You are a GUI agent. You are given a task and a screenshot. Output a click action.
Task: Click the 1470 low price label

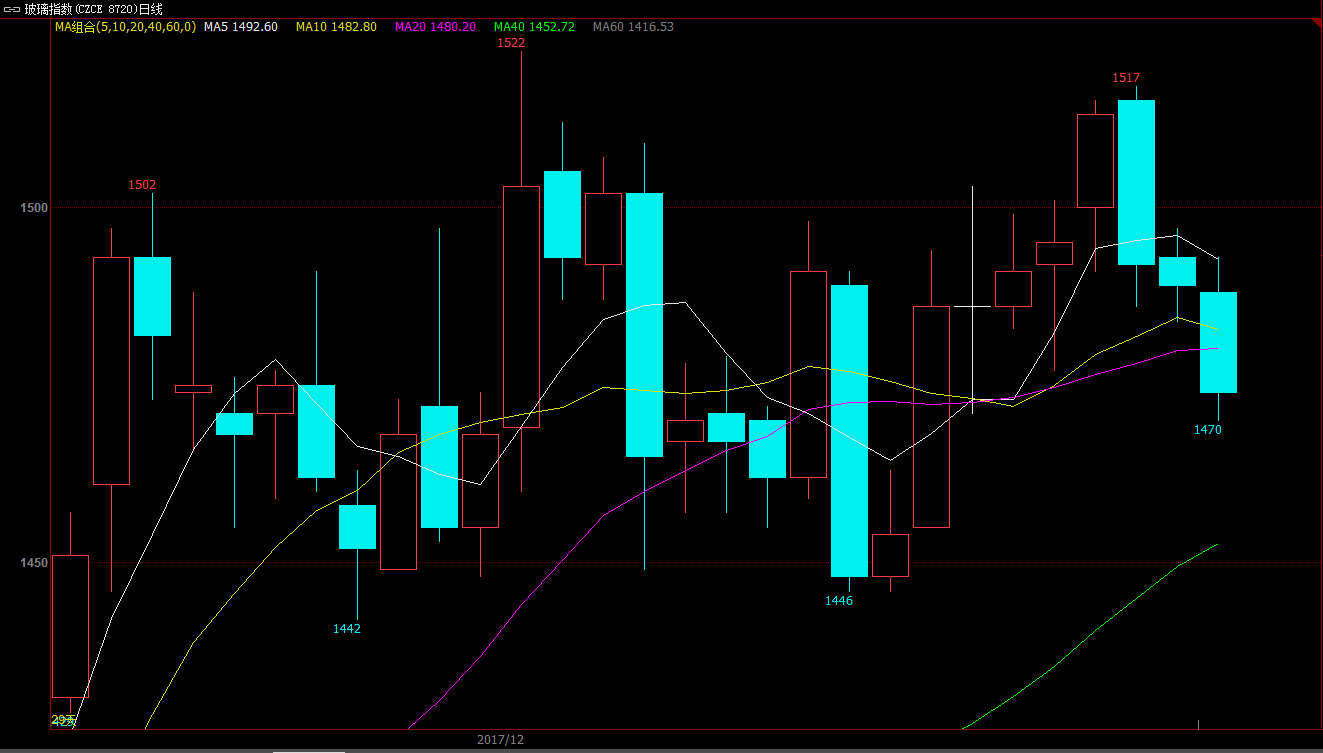click(x=1208, y=430)
